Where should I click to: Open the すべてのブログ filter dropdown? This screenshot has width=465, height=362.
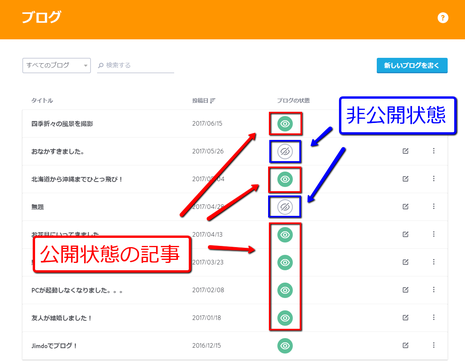click(56, 65)
